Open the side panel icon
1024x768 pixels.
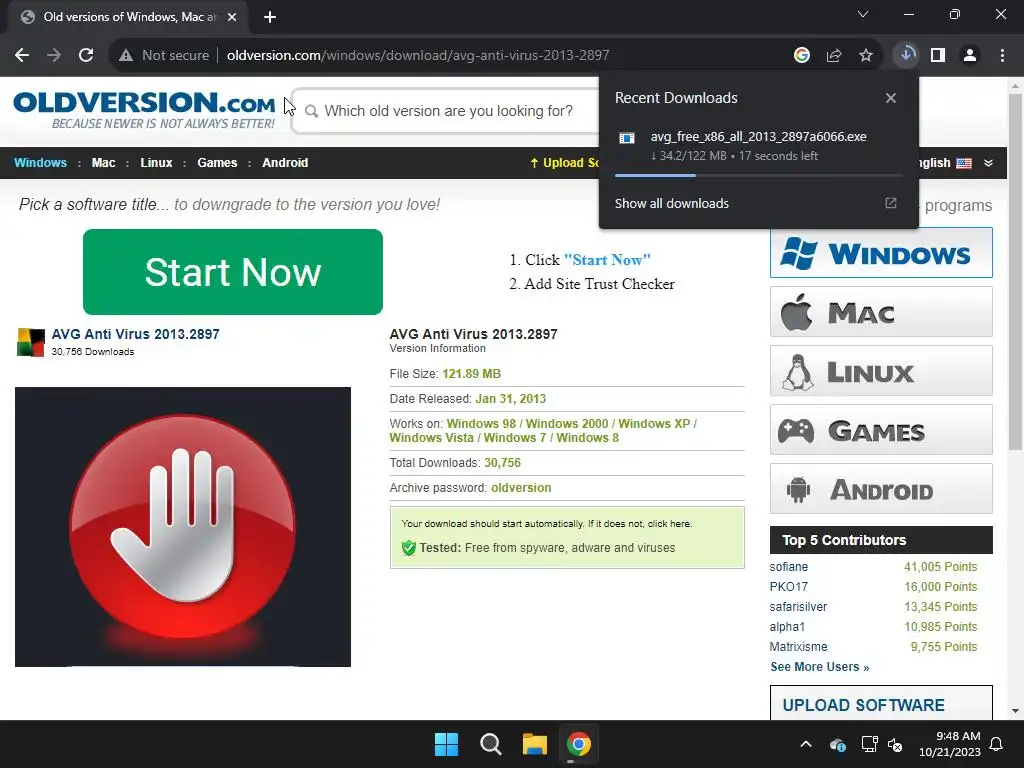click(938, 56)
